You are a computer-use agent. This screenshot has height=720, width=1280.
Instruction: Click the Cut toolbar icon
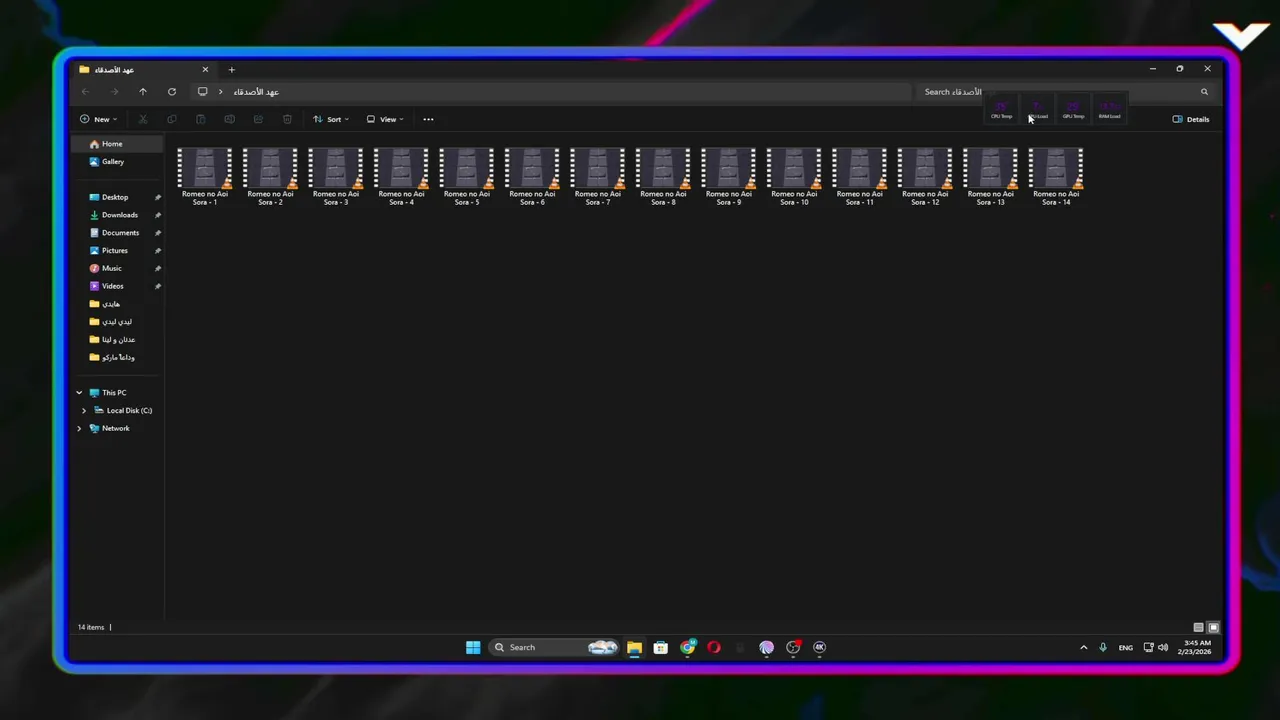point(143,119)
